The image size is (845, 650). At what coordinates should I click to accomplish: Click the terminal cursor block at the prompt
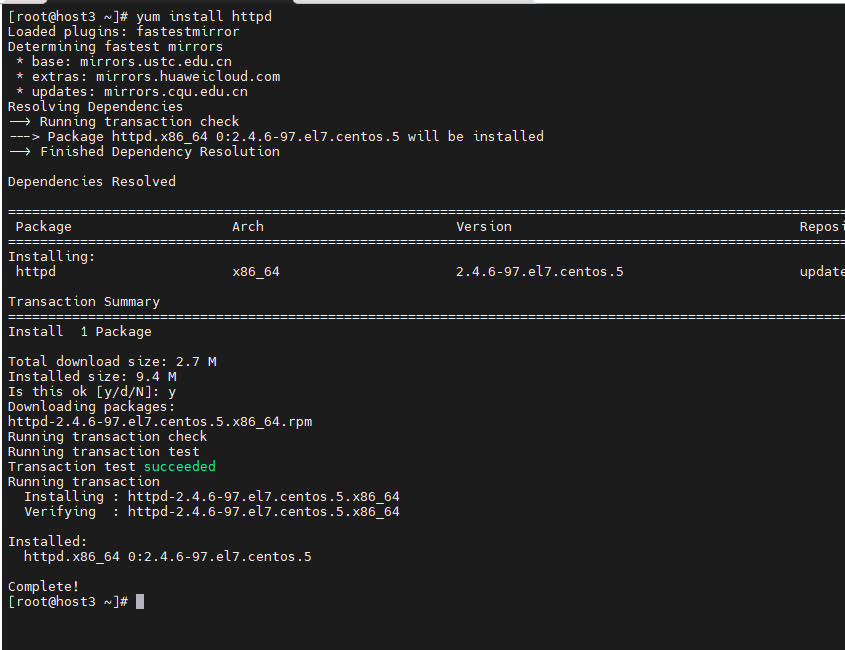[140, 601]
